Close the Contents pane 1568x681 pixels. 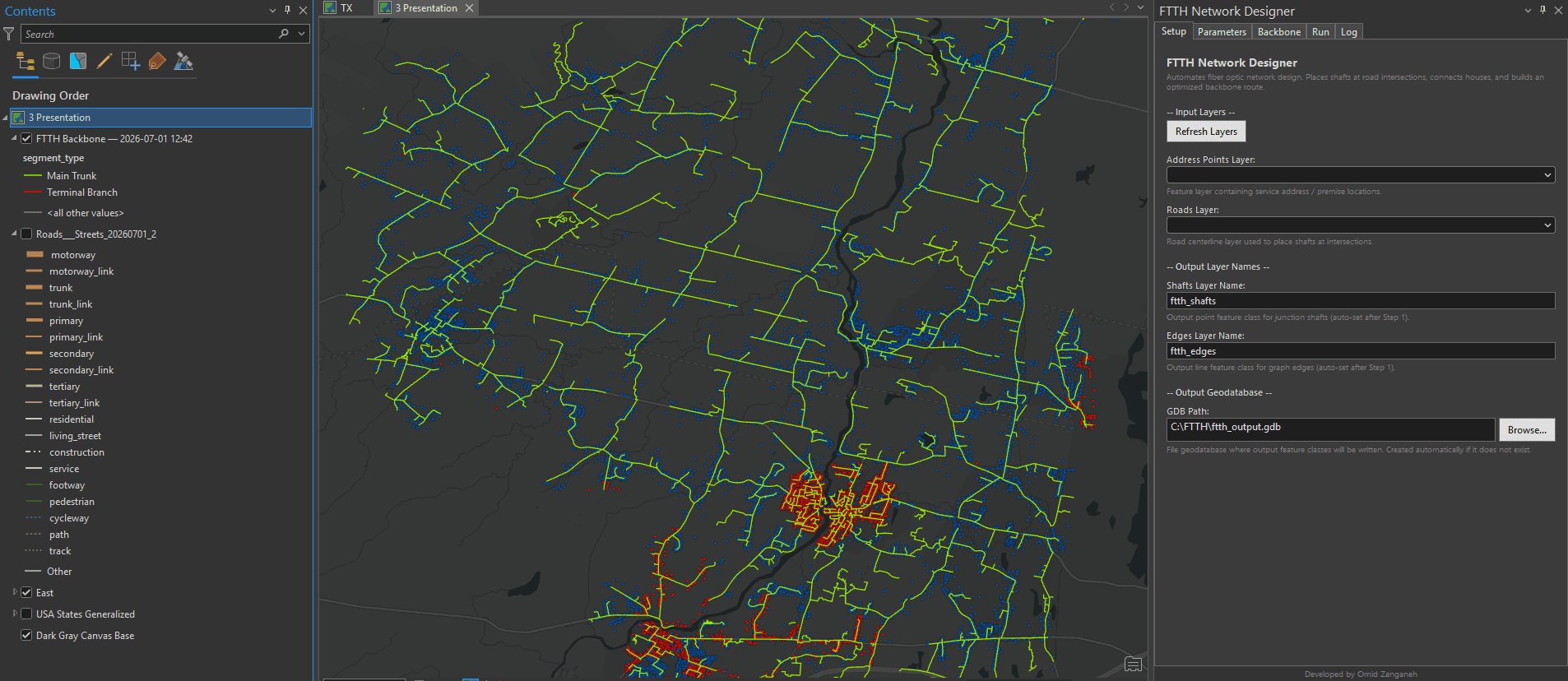point(303,10)
